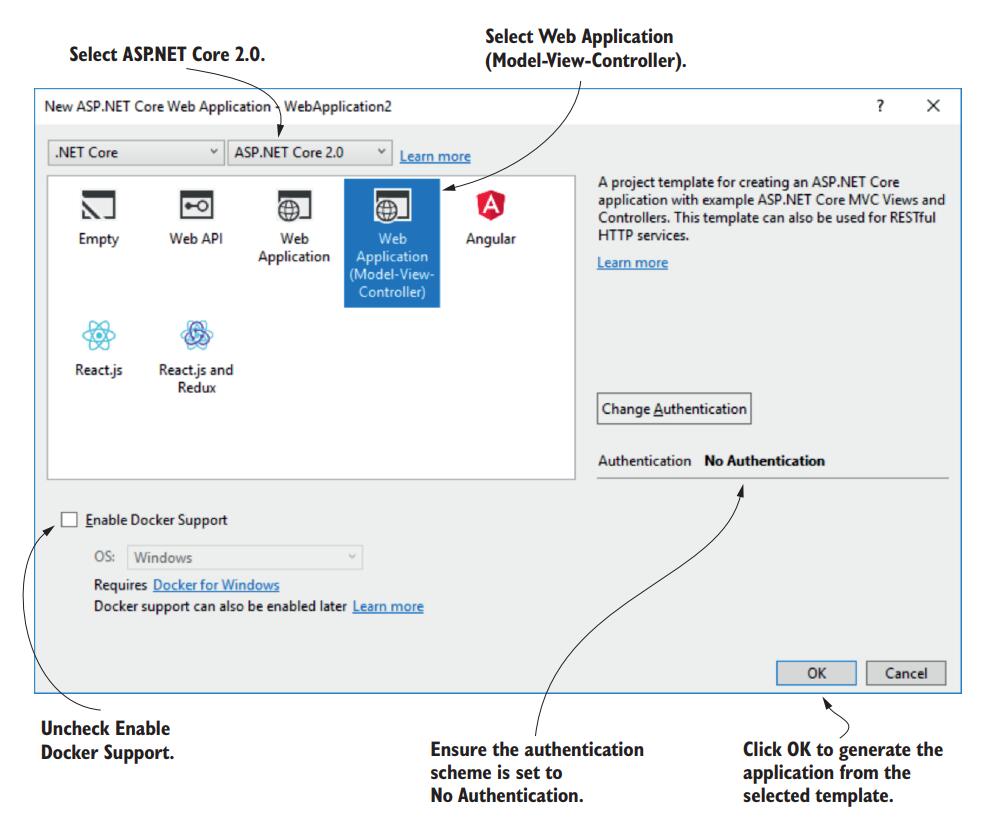Open the ASP.NET Core 2.0 version dropdown
The width and height of the screenshot is (982, 817).
(x=310, y=152)
